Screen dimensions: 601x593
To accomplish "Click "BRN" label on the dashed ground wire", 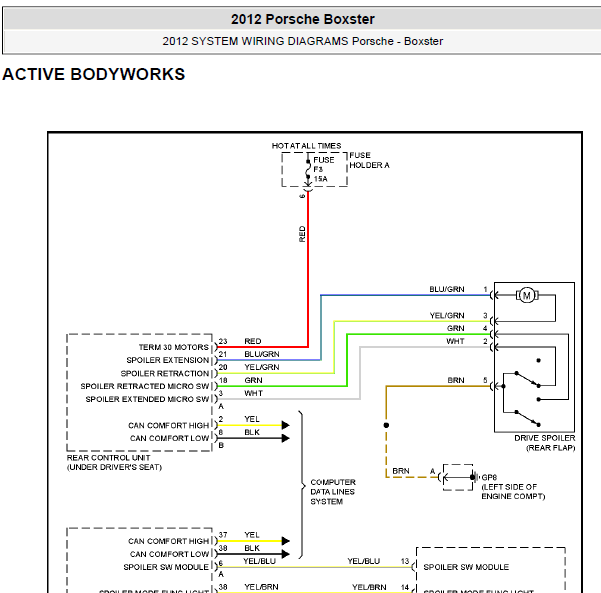I will (401, 471).
